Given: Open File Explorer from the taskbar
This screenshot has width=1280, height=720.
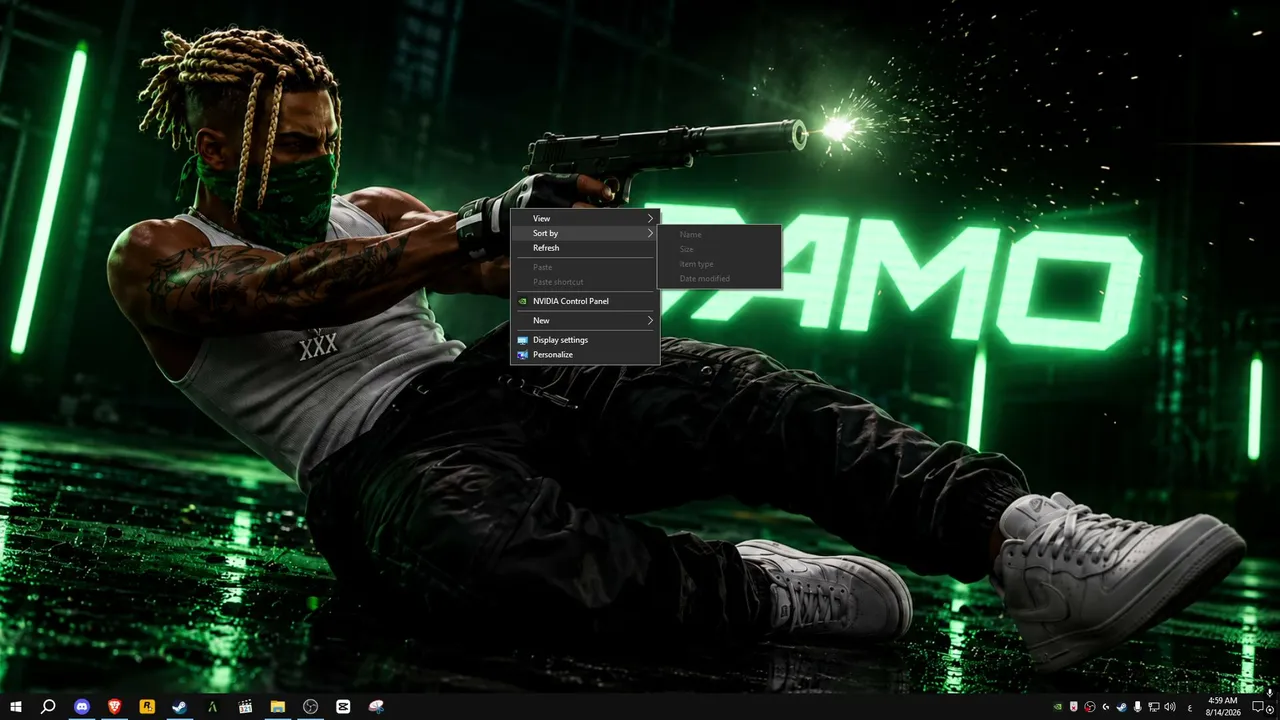Looking at the screenshot, I should 278,706.
